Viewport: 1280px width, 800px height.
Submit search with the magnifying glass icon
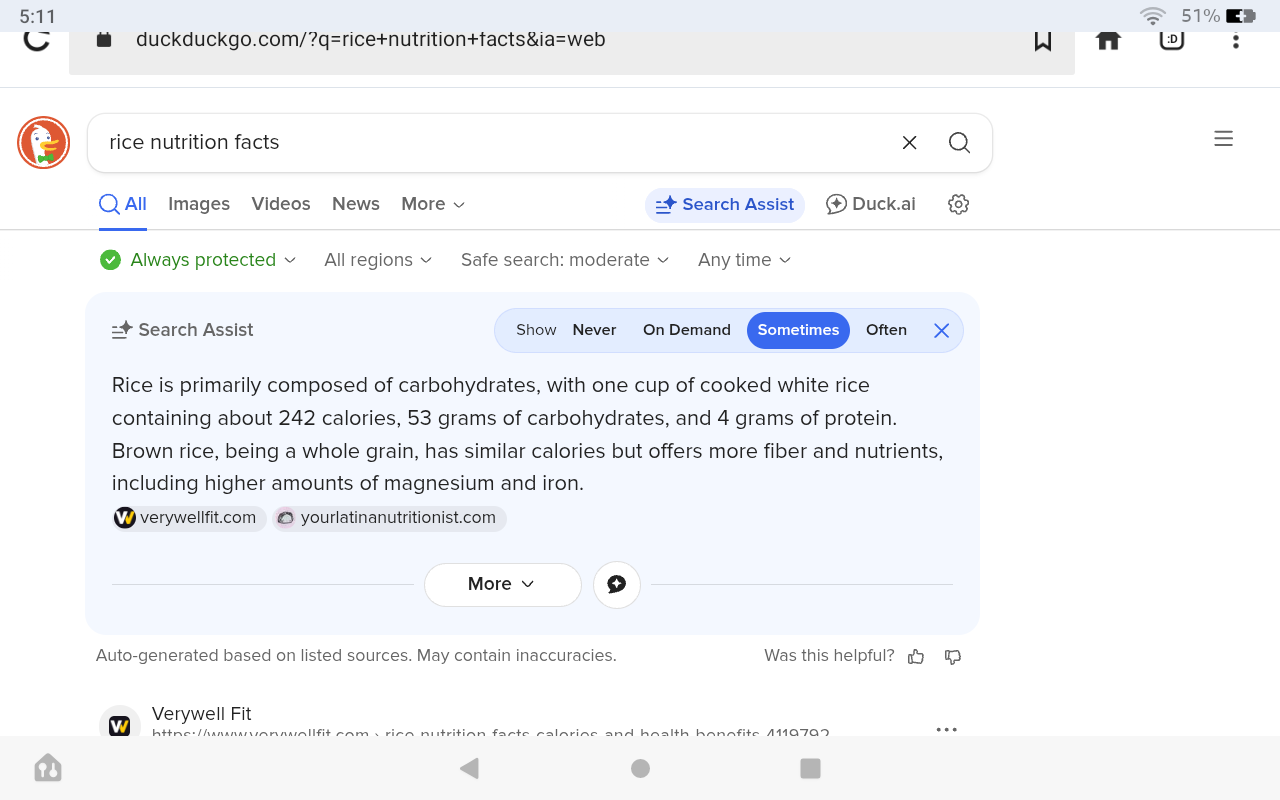click(959, 143)
